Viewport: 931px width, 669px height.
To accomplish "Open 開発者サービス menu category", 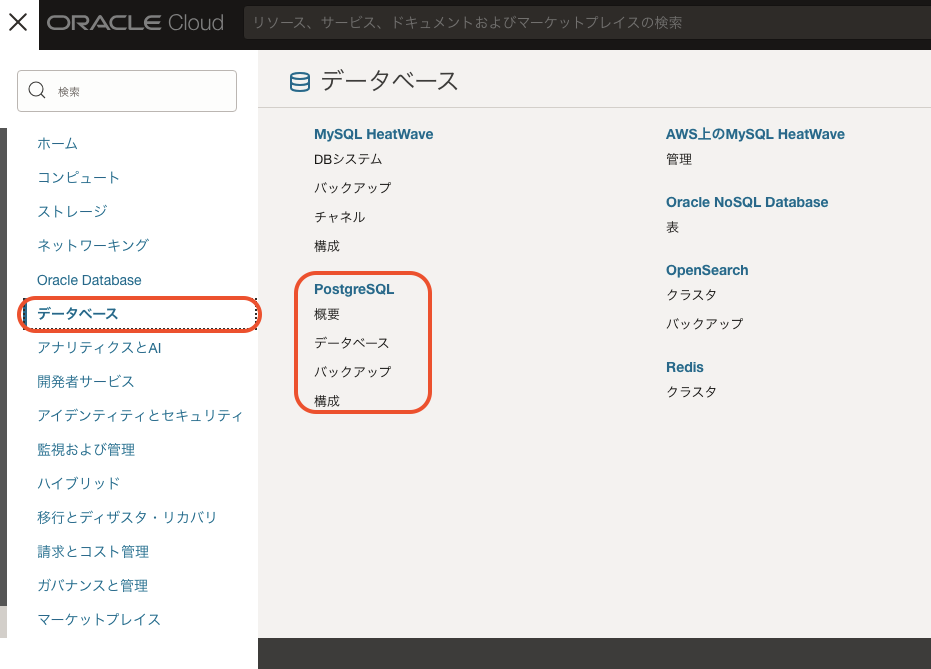I will 86,382.
